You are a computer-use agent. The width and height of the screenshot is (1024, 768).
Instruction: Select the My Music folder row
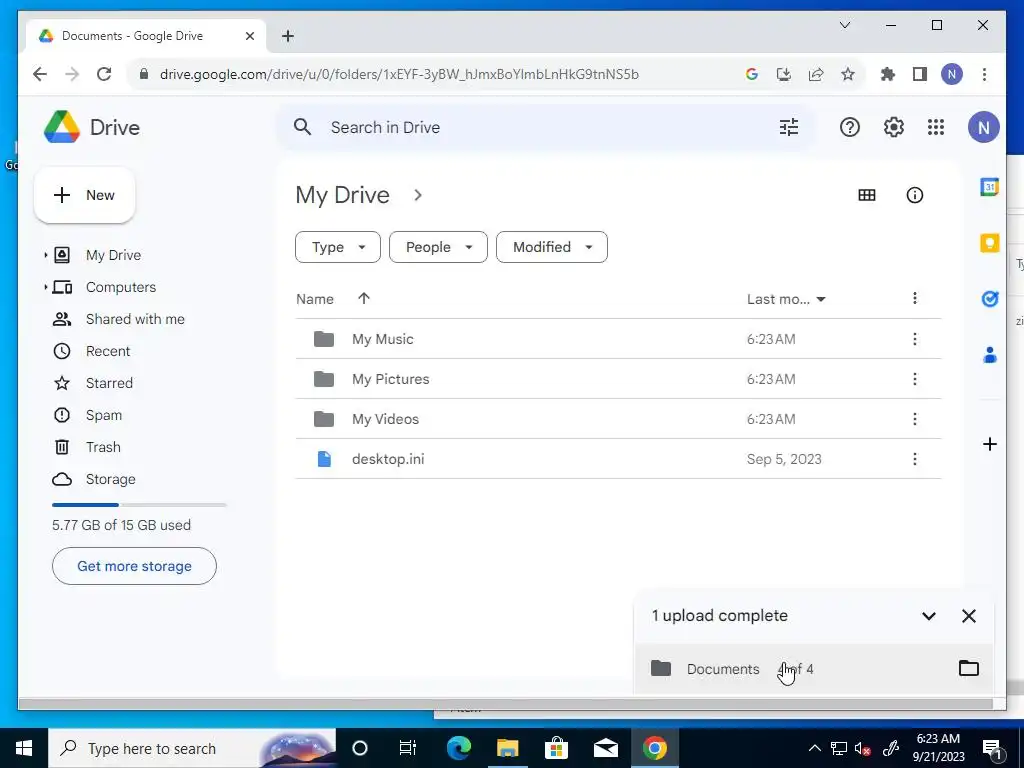(x=618, y=339)
